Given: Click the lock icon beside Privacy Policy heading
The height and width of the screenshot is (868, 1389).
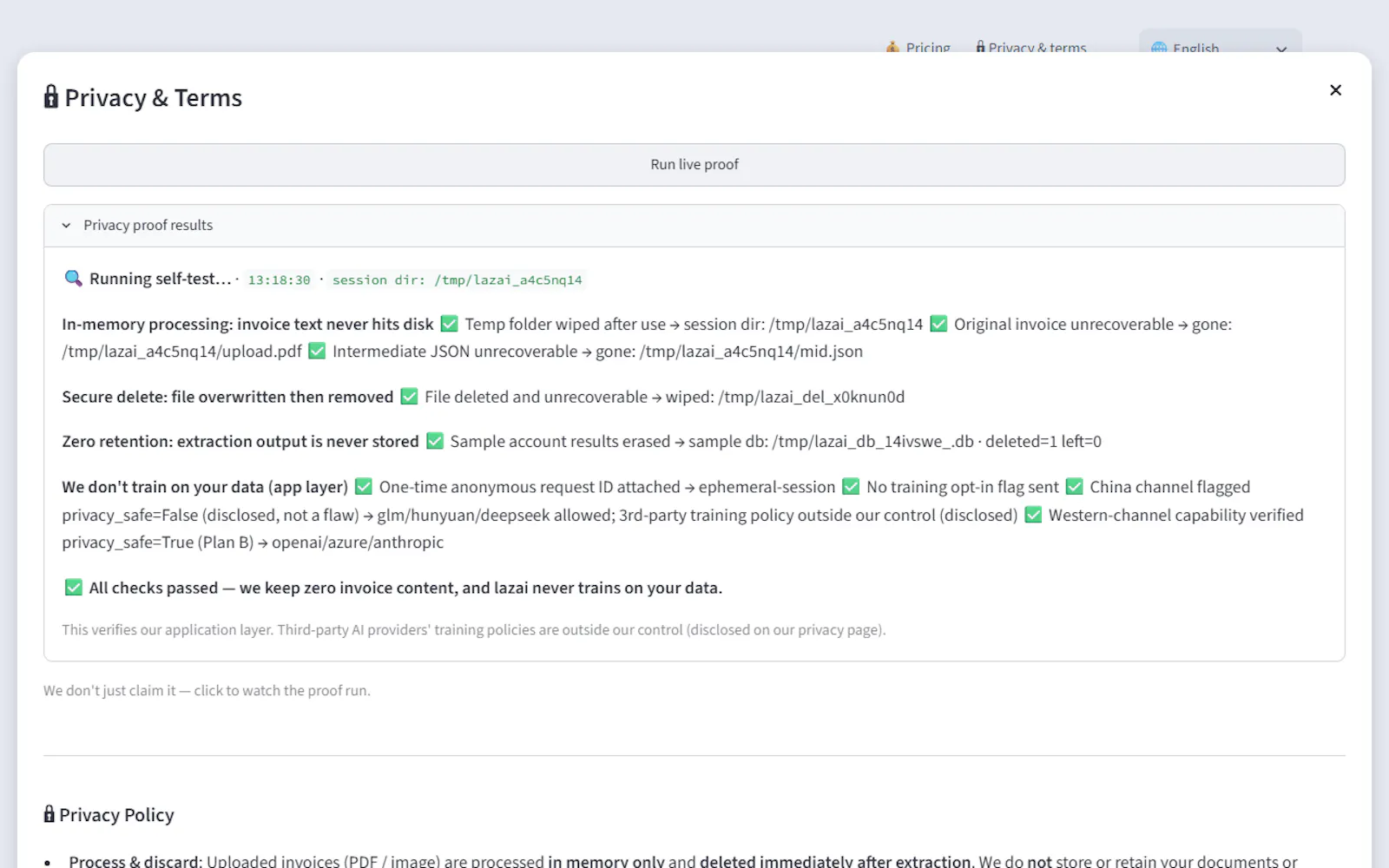Looking at the screenshot, I should point(49,814).
